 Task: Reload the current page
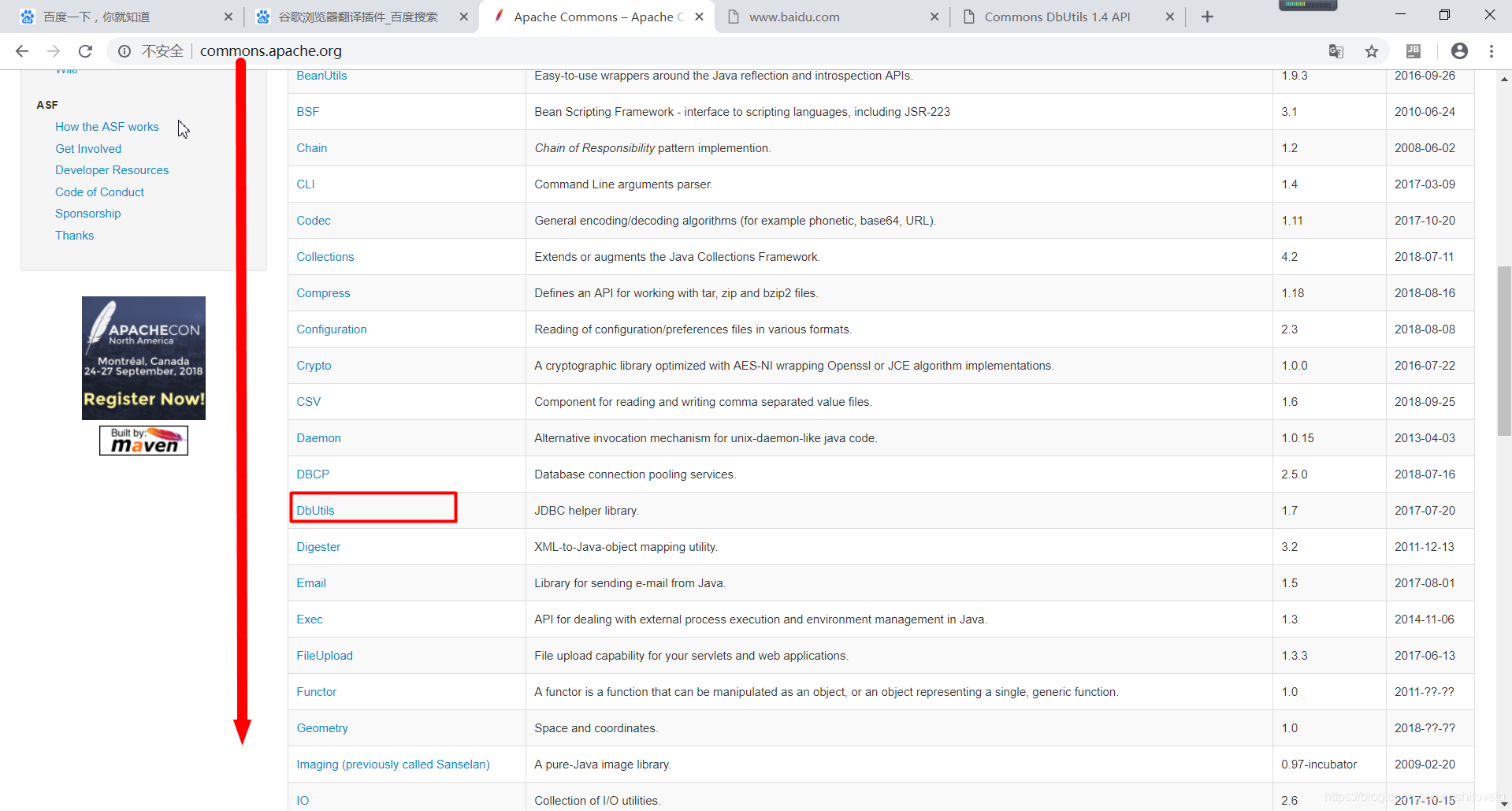pos(85,51)
